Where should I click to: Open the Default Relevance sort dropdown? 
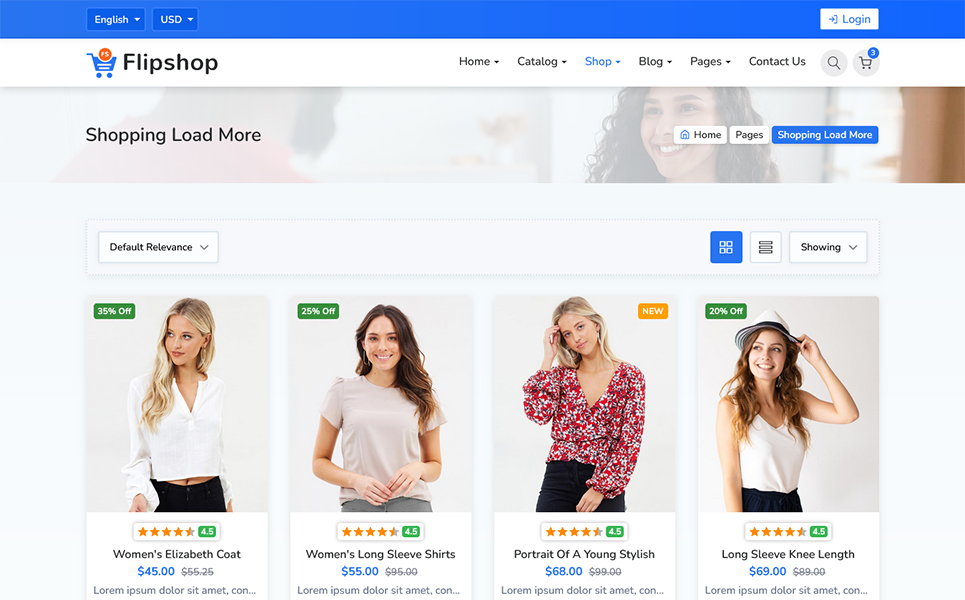(x=158, y=247)
